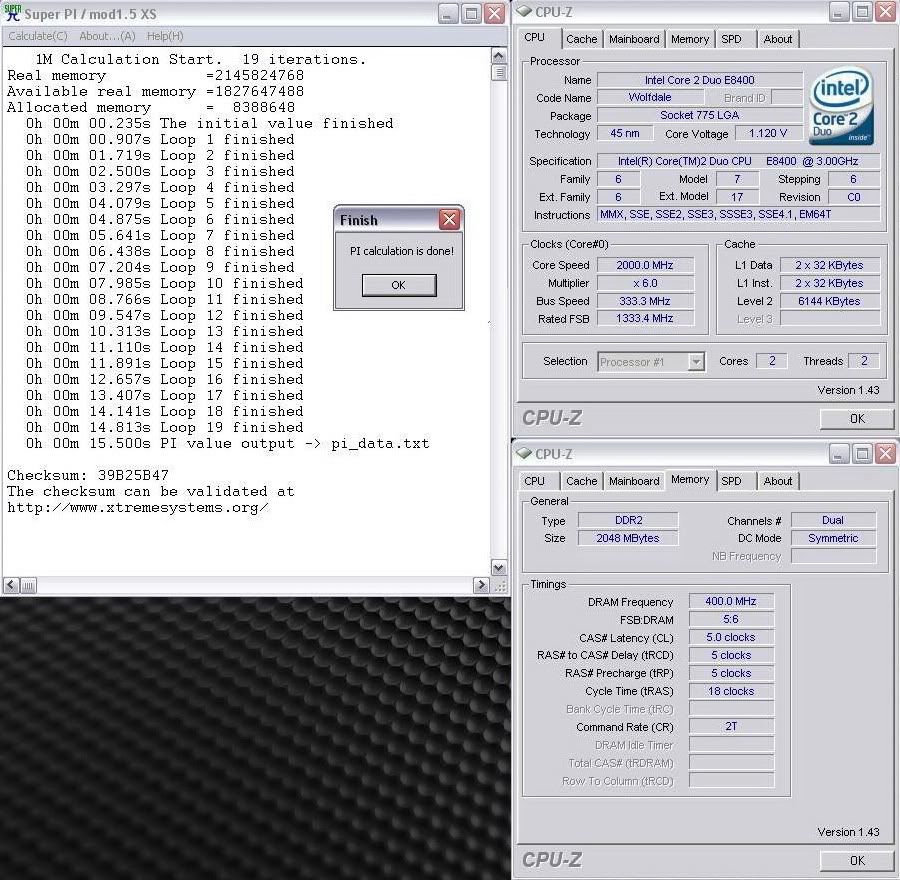
Task: Click OK button in upper CPU-Z window
Action: [856, 419]
